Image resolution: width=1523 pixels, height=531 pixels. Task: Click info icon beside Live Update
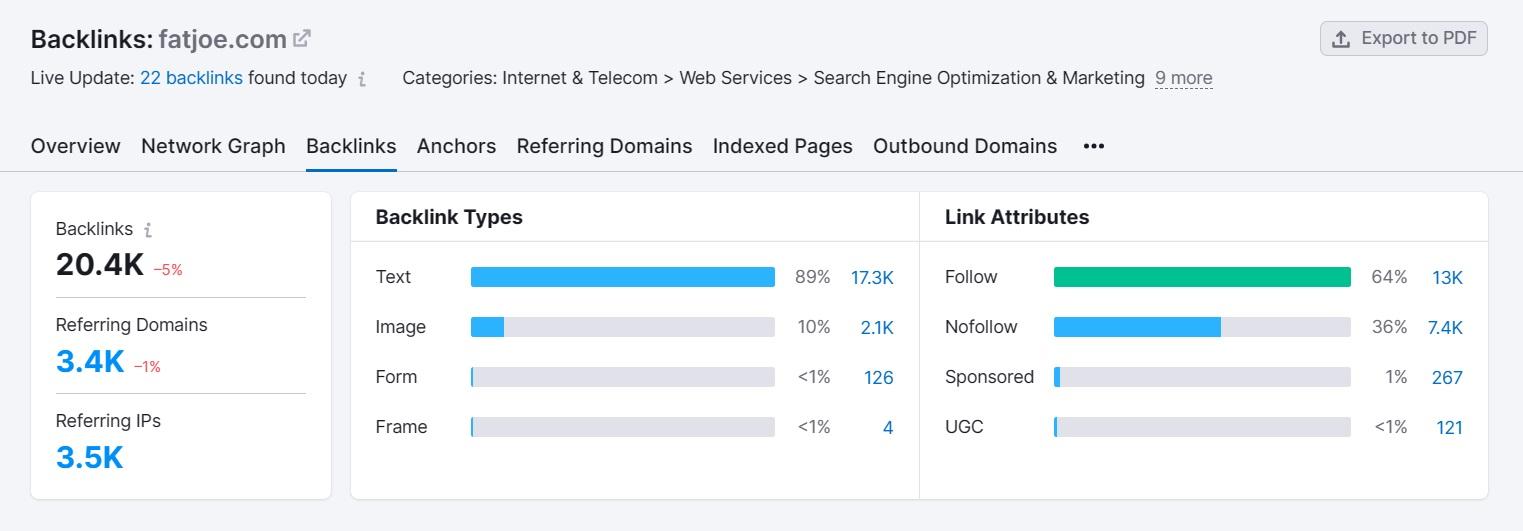point(362,79)
